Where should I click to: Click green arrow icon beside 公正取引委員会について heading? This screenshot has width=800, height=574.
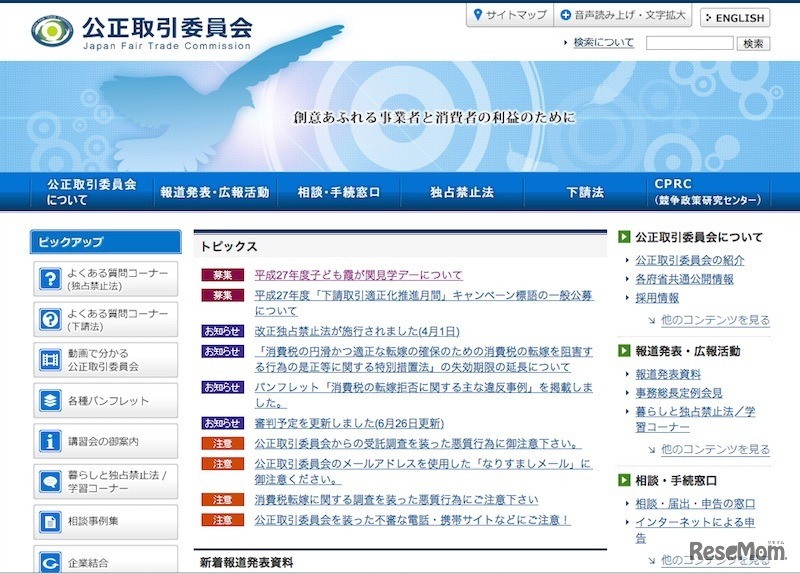624,237
